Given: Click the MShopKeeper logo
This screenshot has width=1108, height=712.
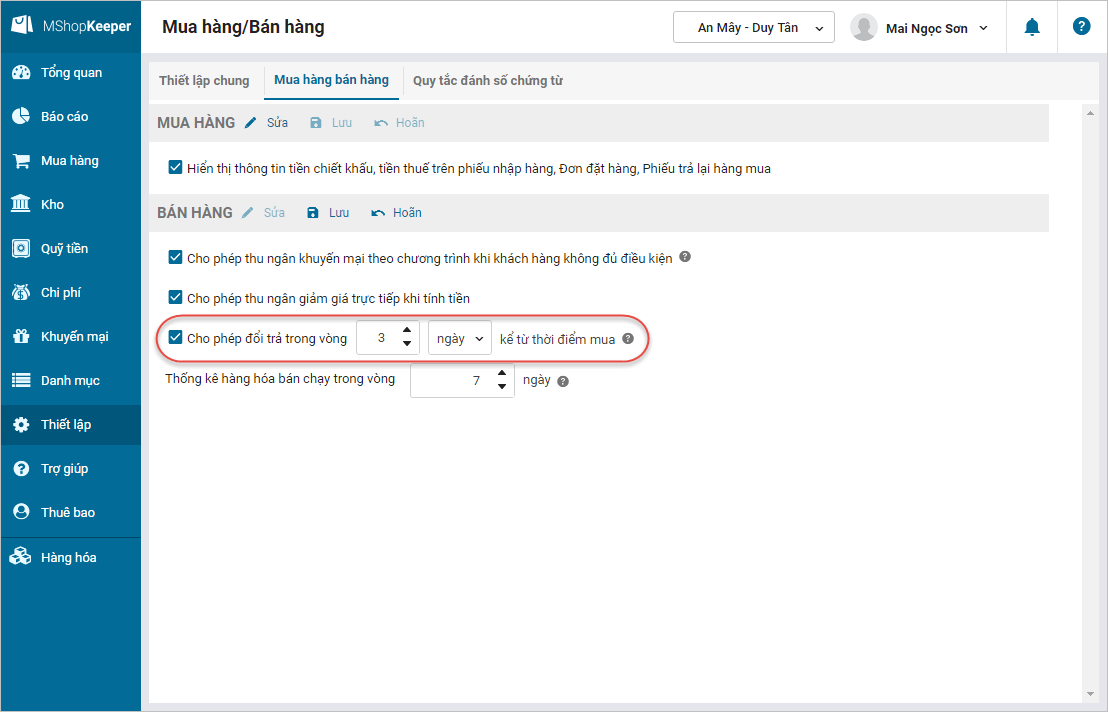Looking at the screenshot, I should (x=71, y=26).
